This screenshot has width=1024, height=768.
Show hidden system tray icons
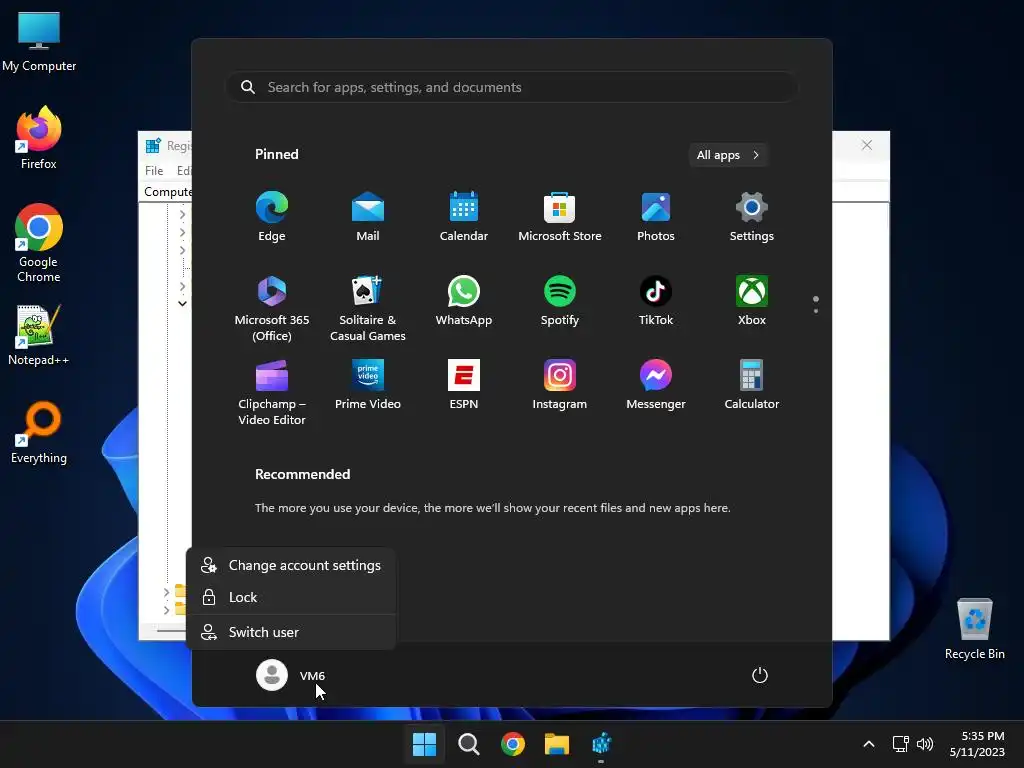pyautogui.click(x=869, y=744)
